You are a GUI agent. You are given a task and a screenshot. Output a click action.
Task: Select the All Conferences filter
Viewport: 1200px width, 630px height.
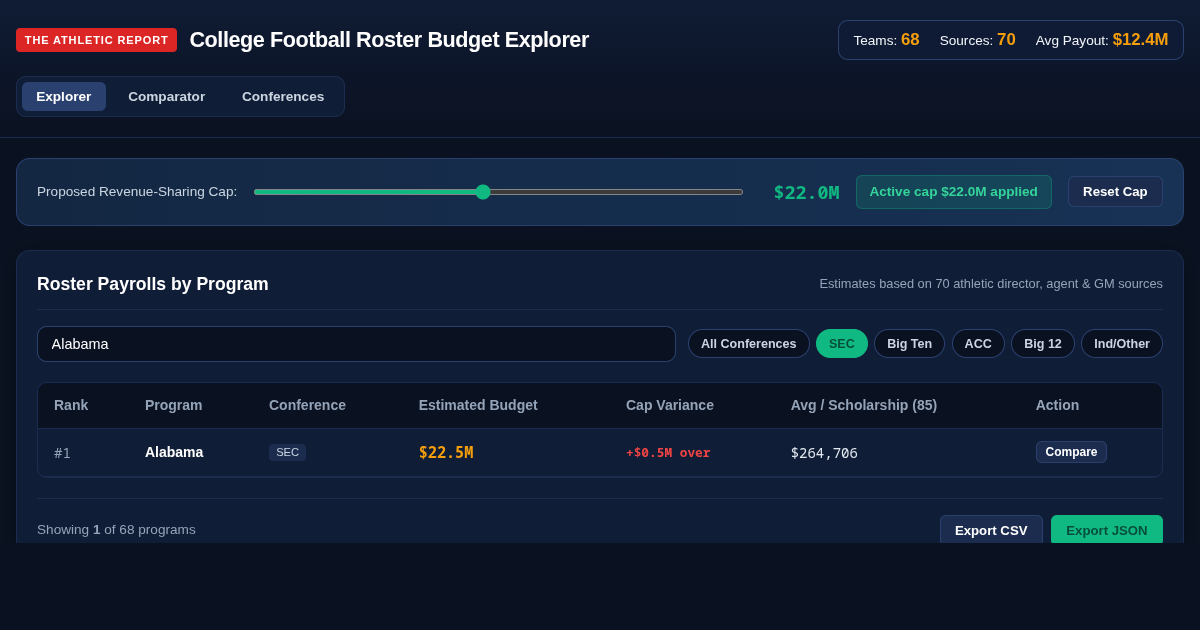(749, 344)
